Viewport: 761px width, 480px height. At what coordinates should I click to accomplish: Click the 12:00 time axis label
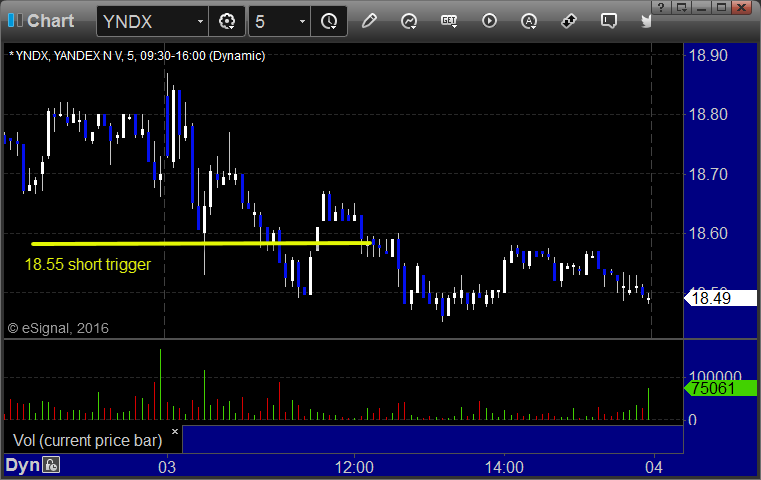[354, 467]
